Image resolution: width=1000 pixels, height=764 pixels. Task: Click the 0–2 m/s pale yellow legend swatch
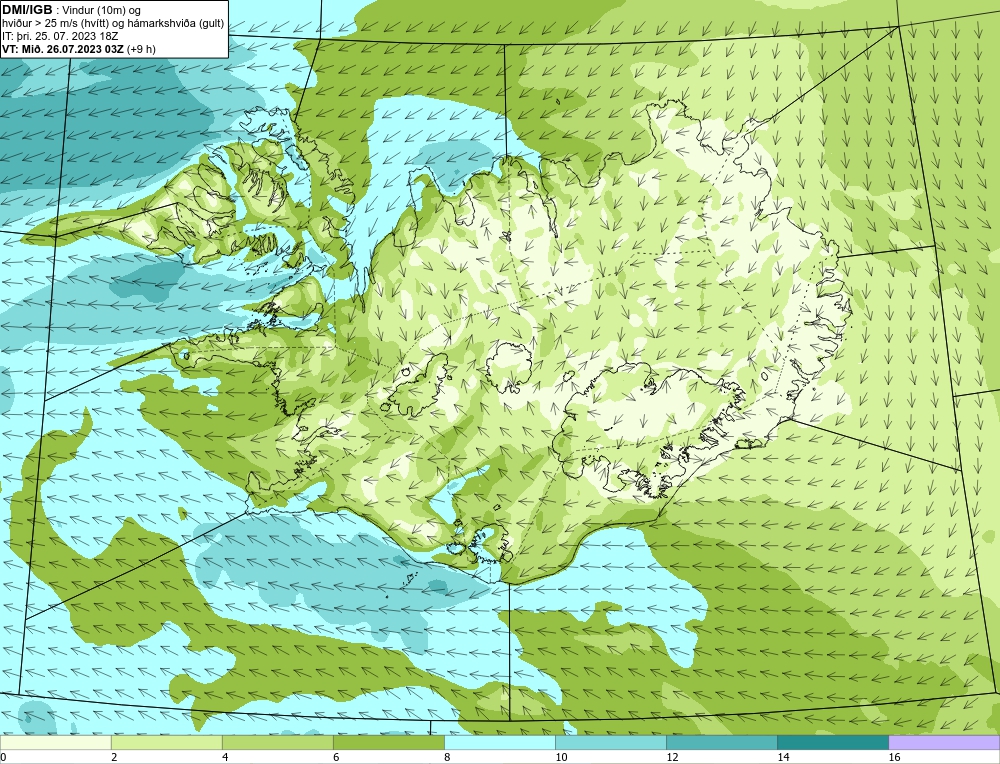click(x=55, y=742)
